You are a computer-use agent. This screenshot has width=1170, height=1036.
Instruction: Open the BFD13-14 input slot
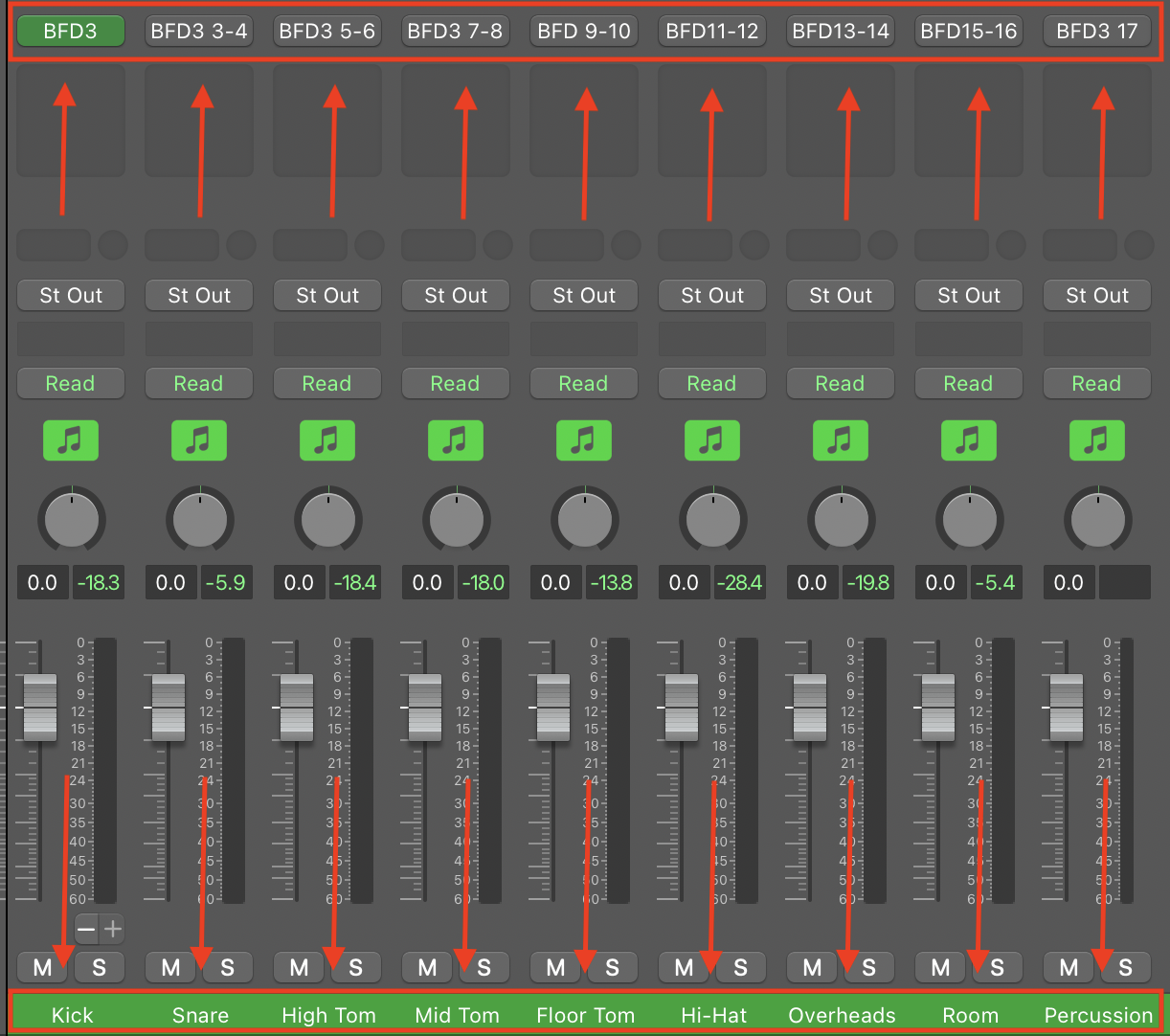pos(841,31)
